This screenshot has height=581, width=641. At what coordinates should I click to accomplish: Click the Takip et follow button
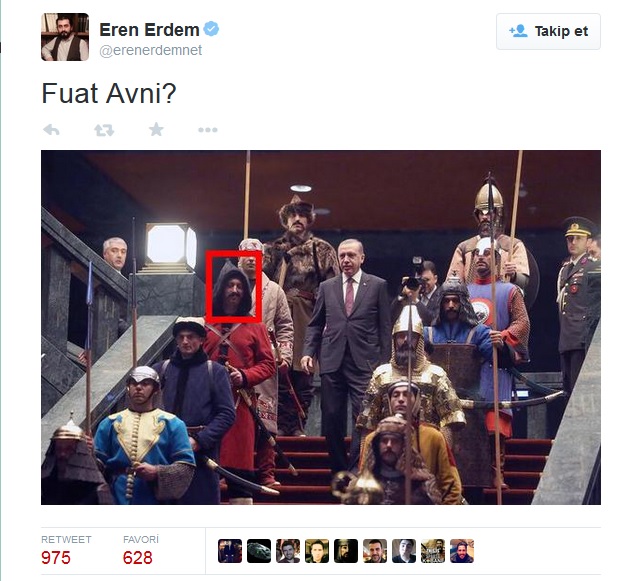point(548,31)
